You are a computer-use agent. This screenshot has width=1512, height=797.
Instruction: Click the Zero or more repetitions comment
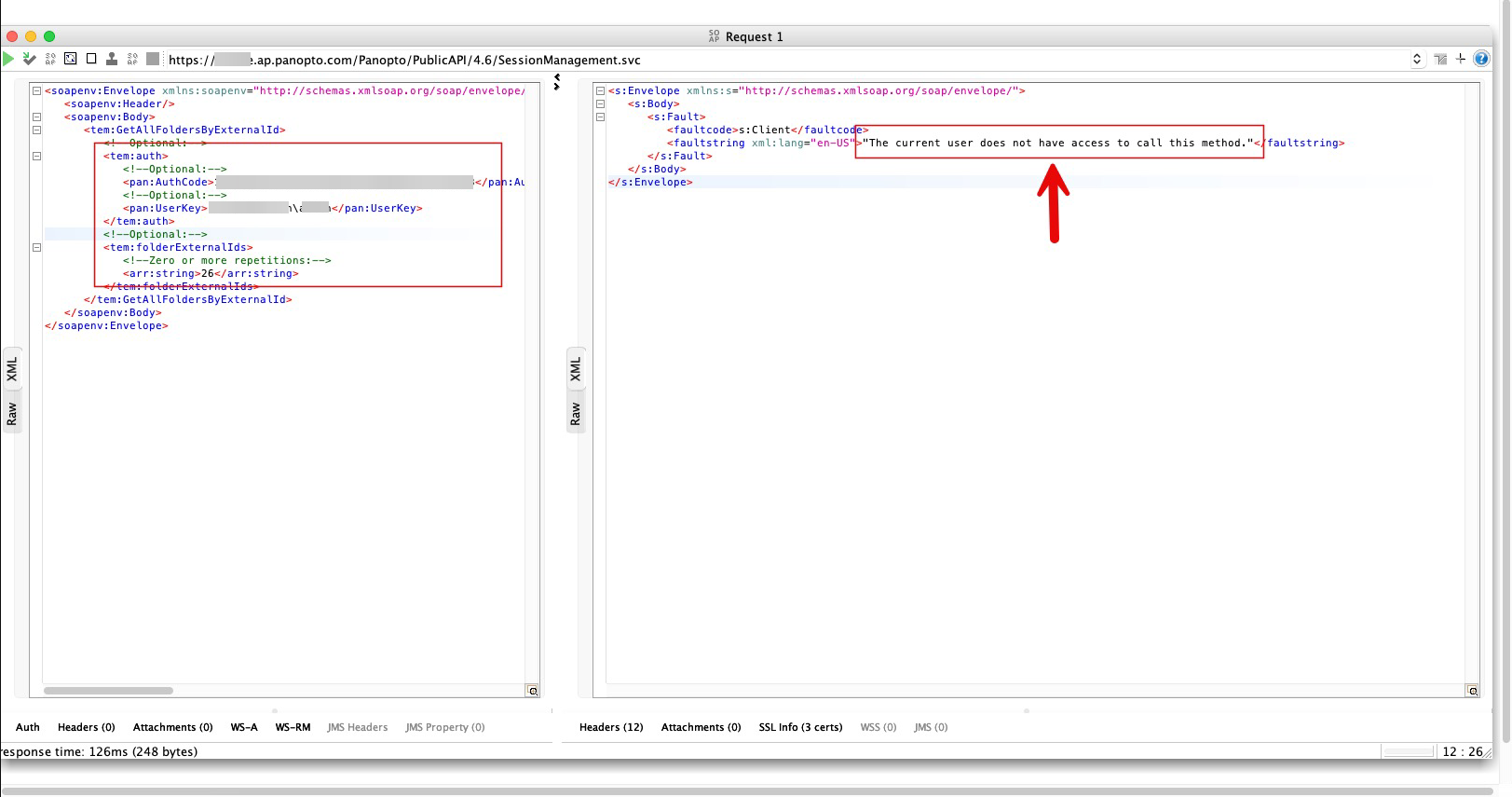point(227,260)
